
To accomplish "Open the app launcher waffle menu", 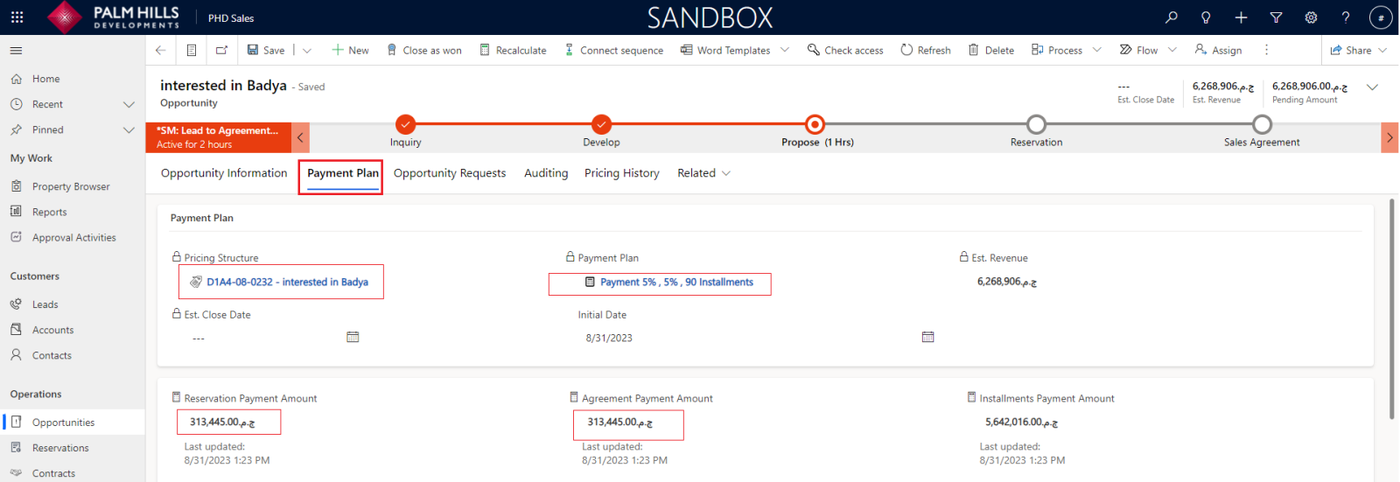I will tap(17, 17).
